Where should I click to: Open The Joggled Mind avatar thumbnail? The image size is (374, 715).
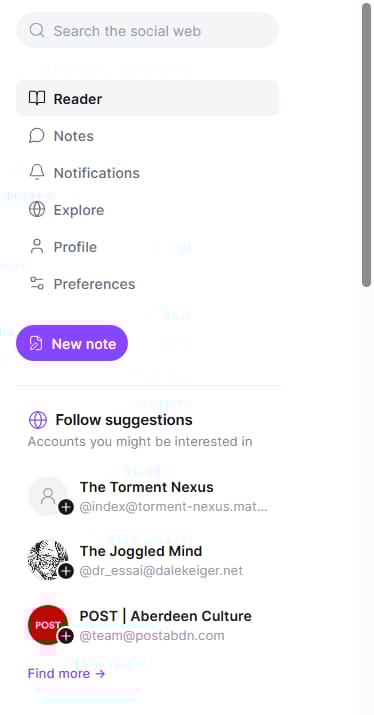(48, 560)
